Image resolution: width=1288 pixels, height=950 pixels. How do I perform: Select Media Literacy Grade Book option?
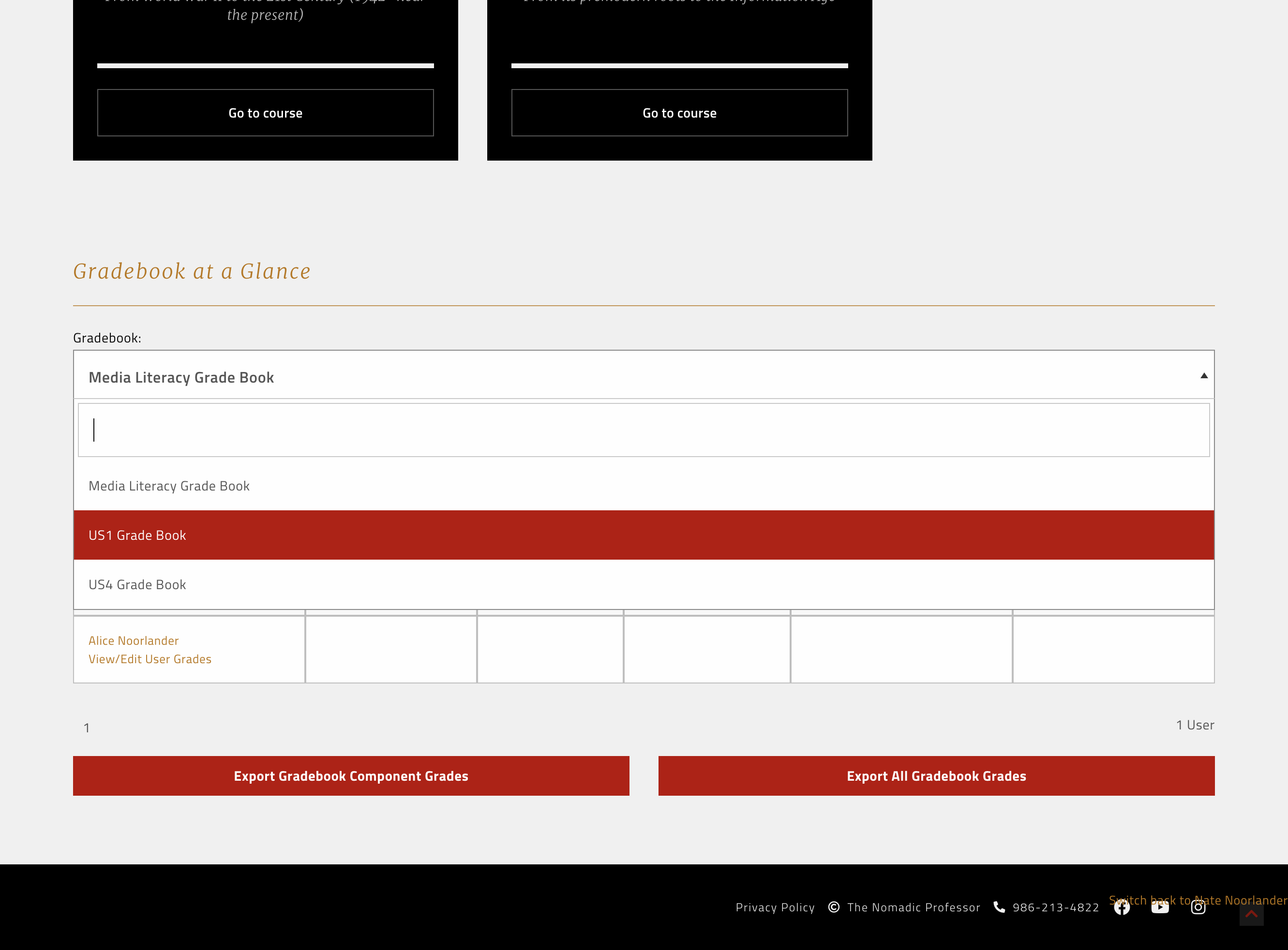point(644,486)
